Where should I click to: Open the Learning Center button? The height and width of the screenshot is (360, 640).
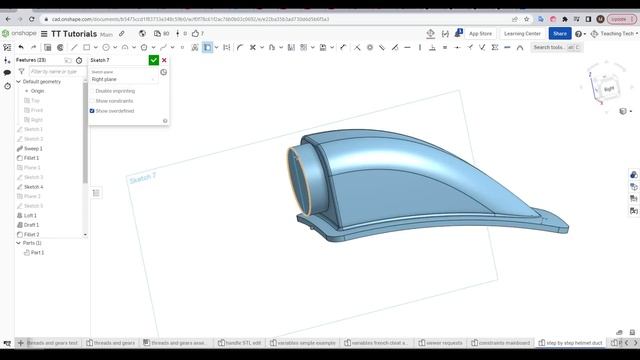522,33
